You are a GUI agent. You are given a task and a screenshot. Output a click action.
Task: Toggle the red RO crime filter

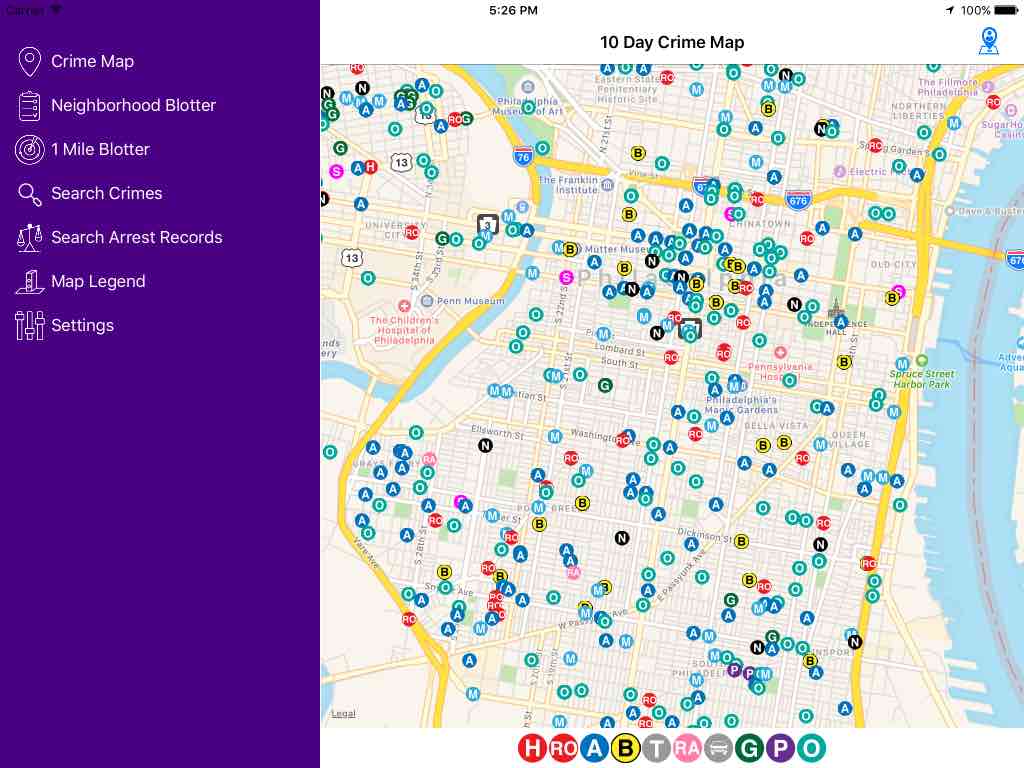[564, 748]
